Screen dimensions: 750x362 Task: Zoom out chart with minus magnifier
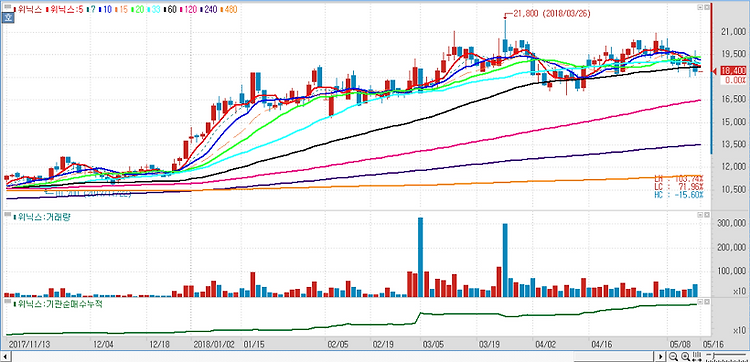[673, 356]
